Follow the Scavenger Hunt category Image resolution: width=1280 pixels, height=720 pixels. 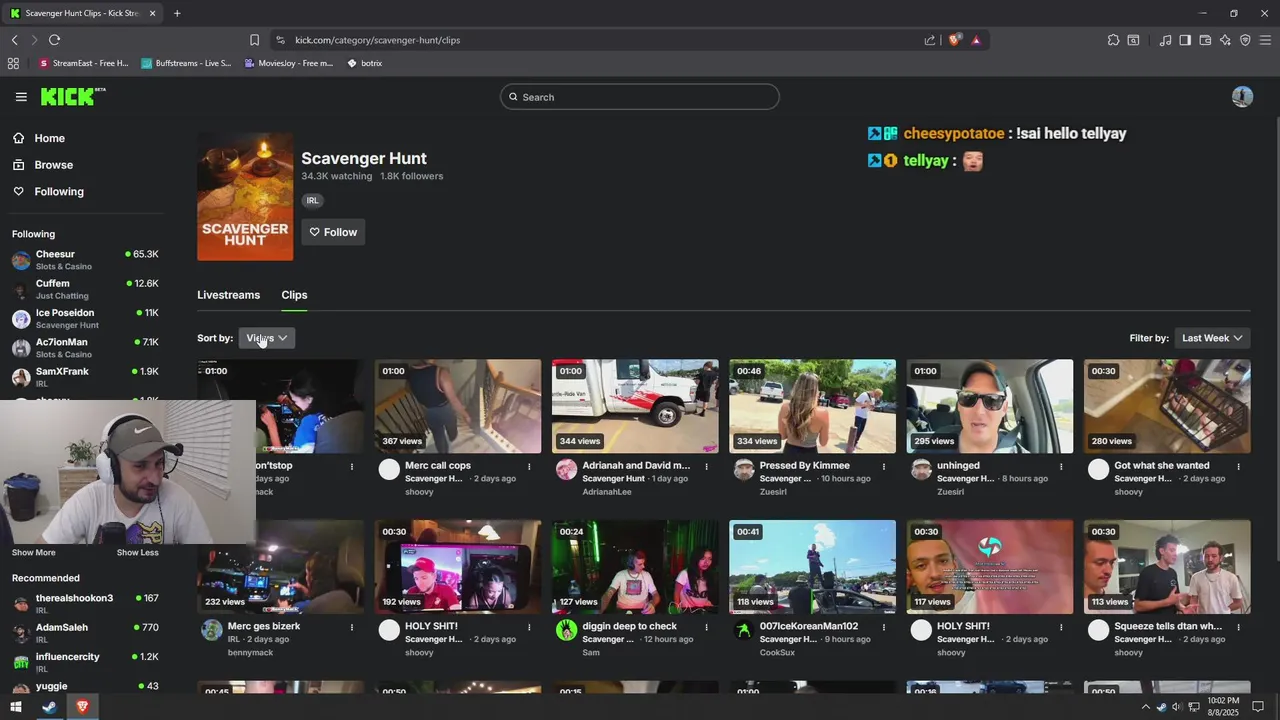click(333, 232)
